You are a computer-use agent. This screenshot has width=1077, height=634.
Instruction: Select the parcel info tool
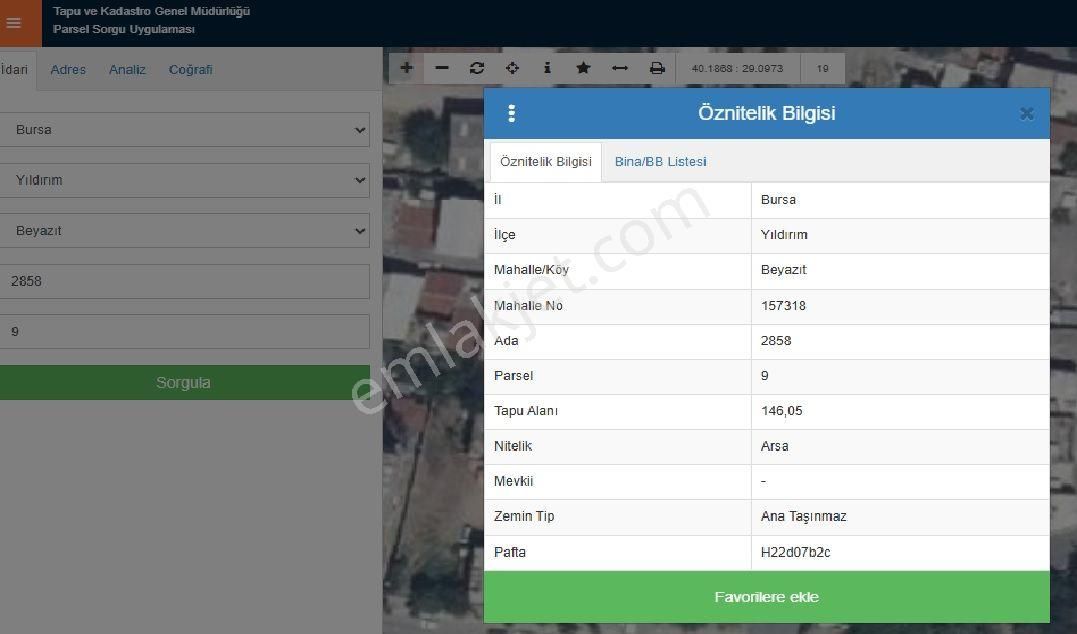click(x=547, y=67)
